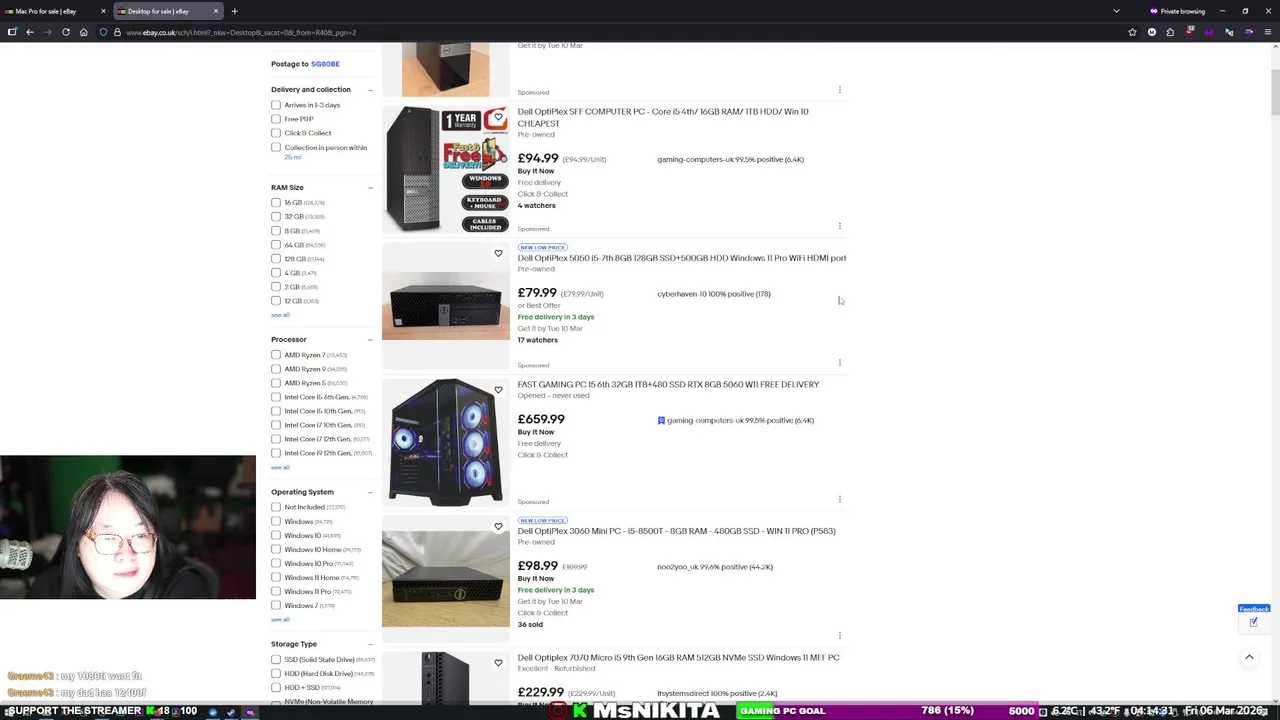This screenshot has height=720, width=1280.
Task: Open the Feedback tab at right edge
Action: click(x=1253, y=608)
